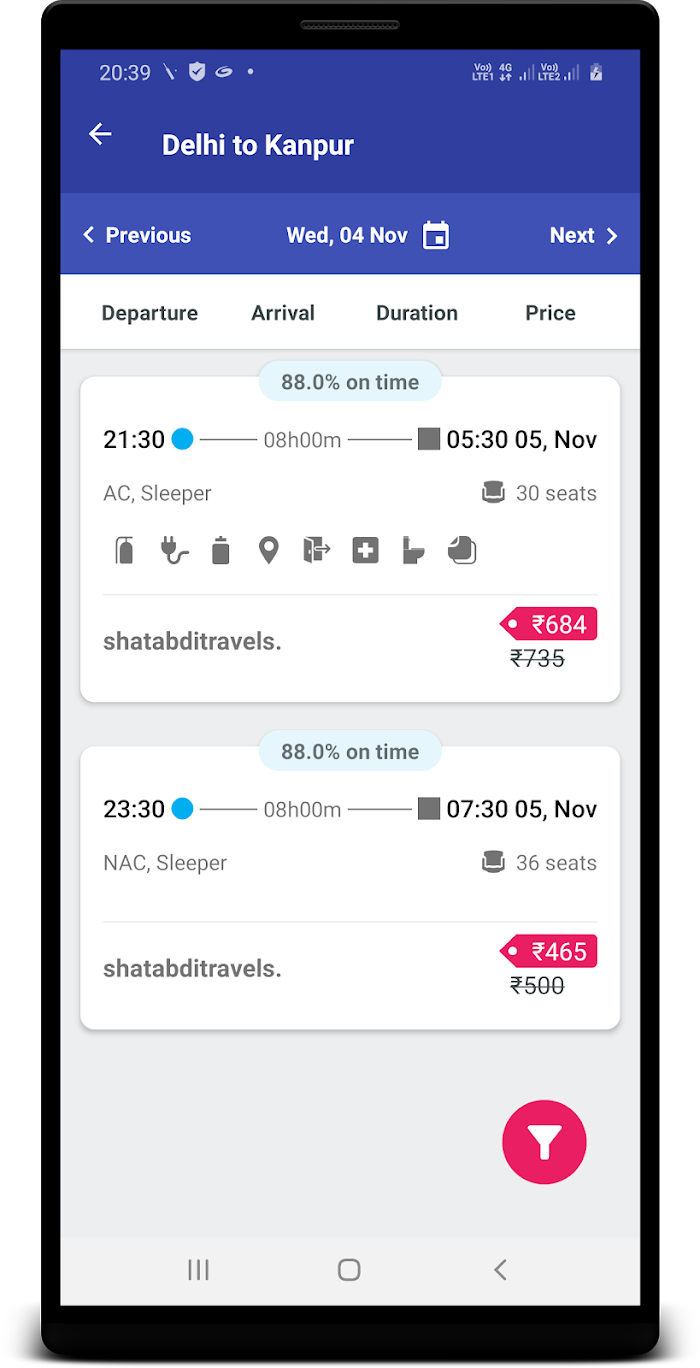
Task: Tap the fire extinguisher amenity icon
Action: pyautogui.click(x=124, y=550)
